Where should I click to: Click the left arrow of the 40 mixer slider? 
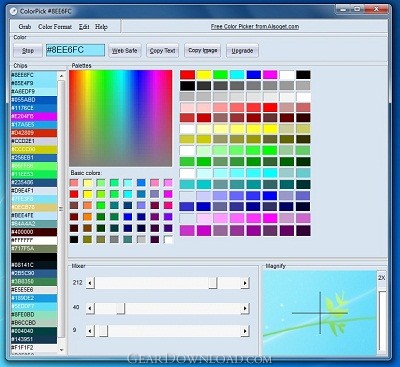[x=90, y=308]
